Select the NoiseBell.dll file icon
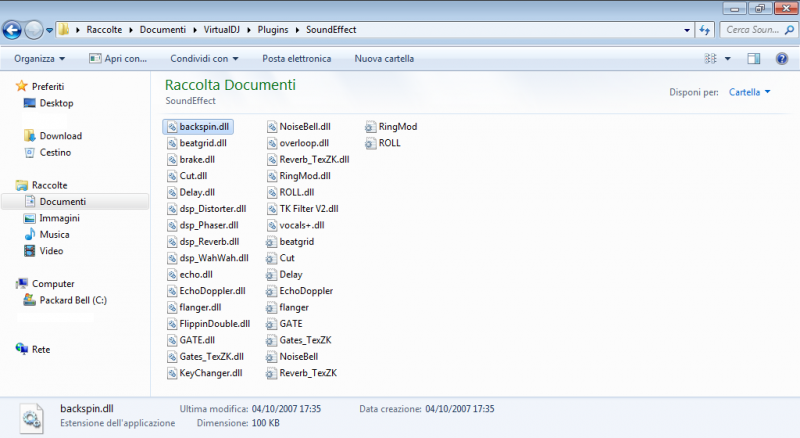 pos(271,127)
